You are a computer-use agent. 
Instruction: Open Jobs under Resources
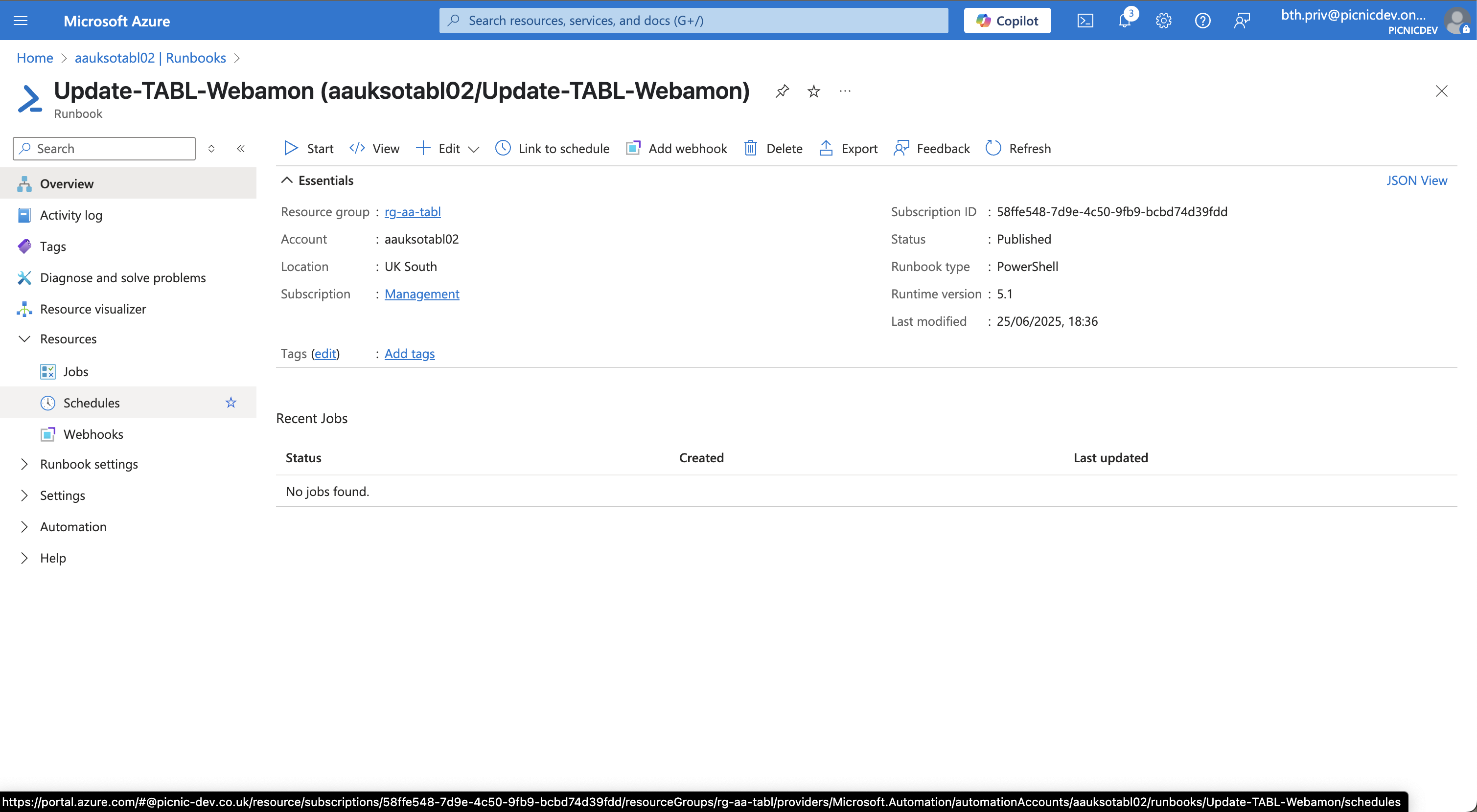[128, 371]
